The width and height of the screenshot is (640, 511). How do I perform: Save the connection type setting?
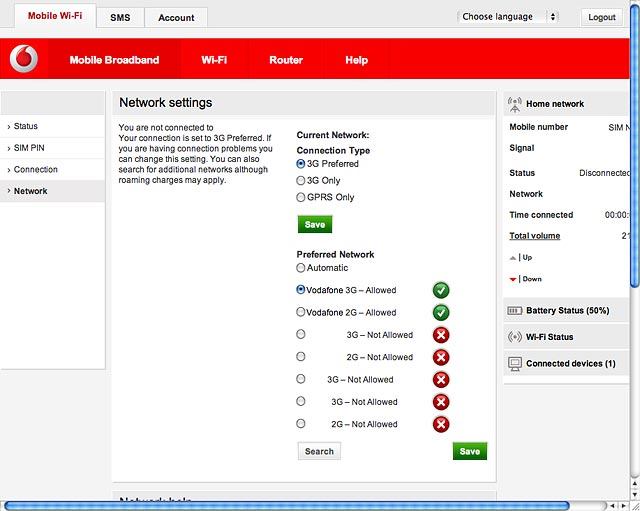click(315, 224)
